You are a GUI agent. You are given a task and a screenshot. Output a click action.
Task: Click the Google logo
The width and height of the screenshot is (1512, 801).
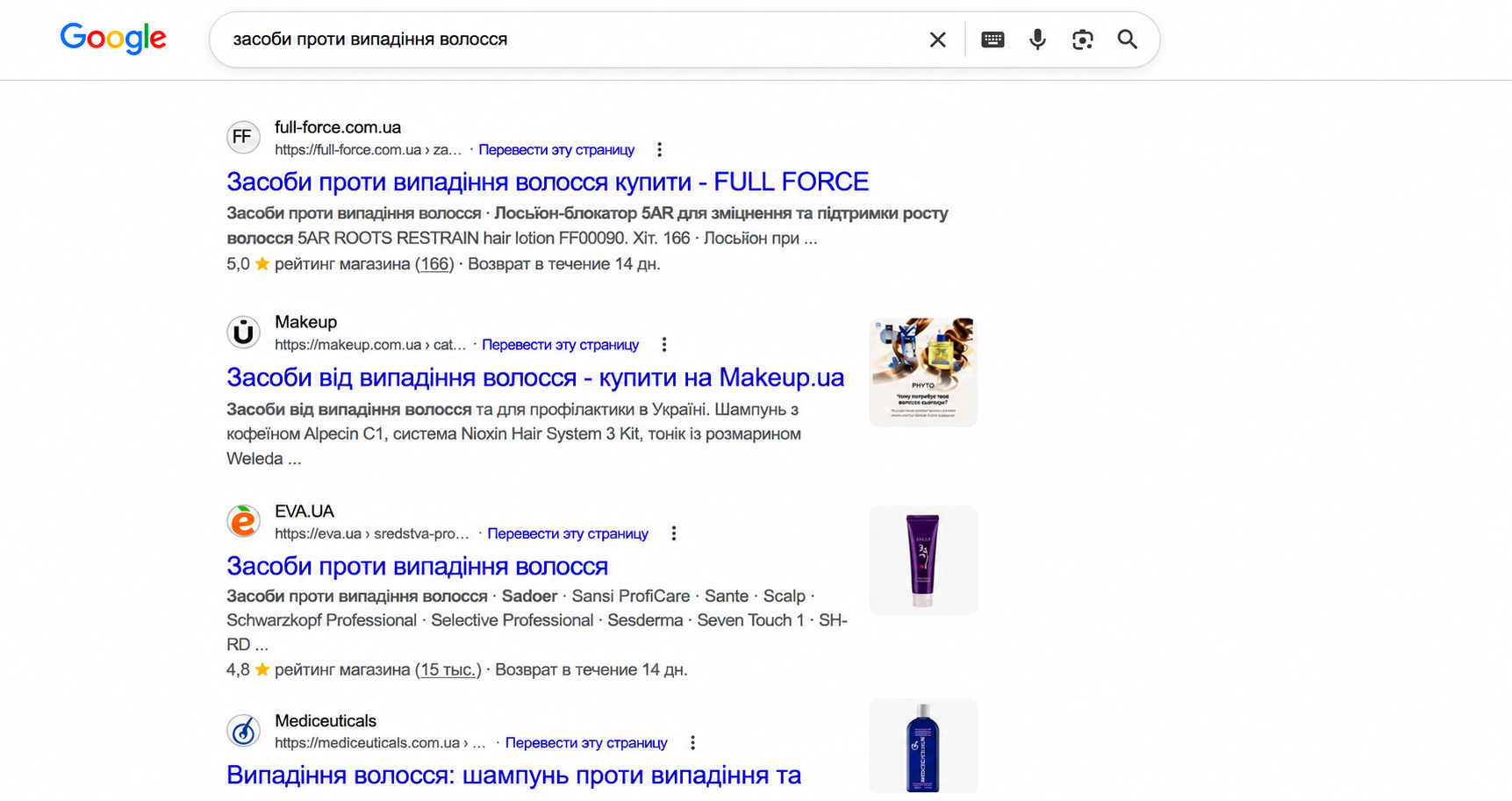point(112,39)
